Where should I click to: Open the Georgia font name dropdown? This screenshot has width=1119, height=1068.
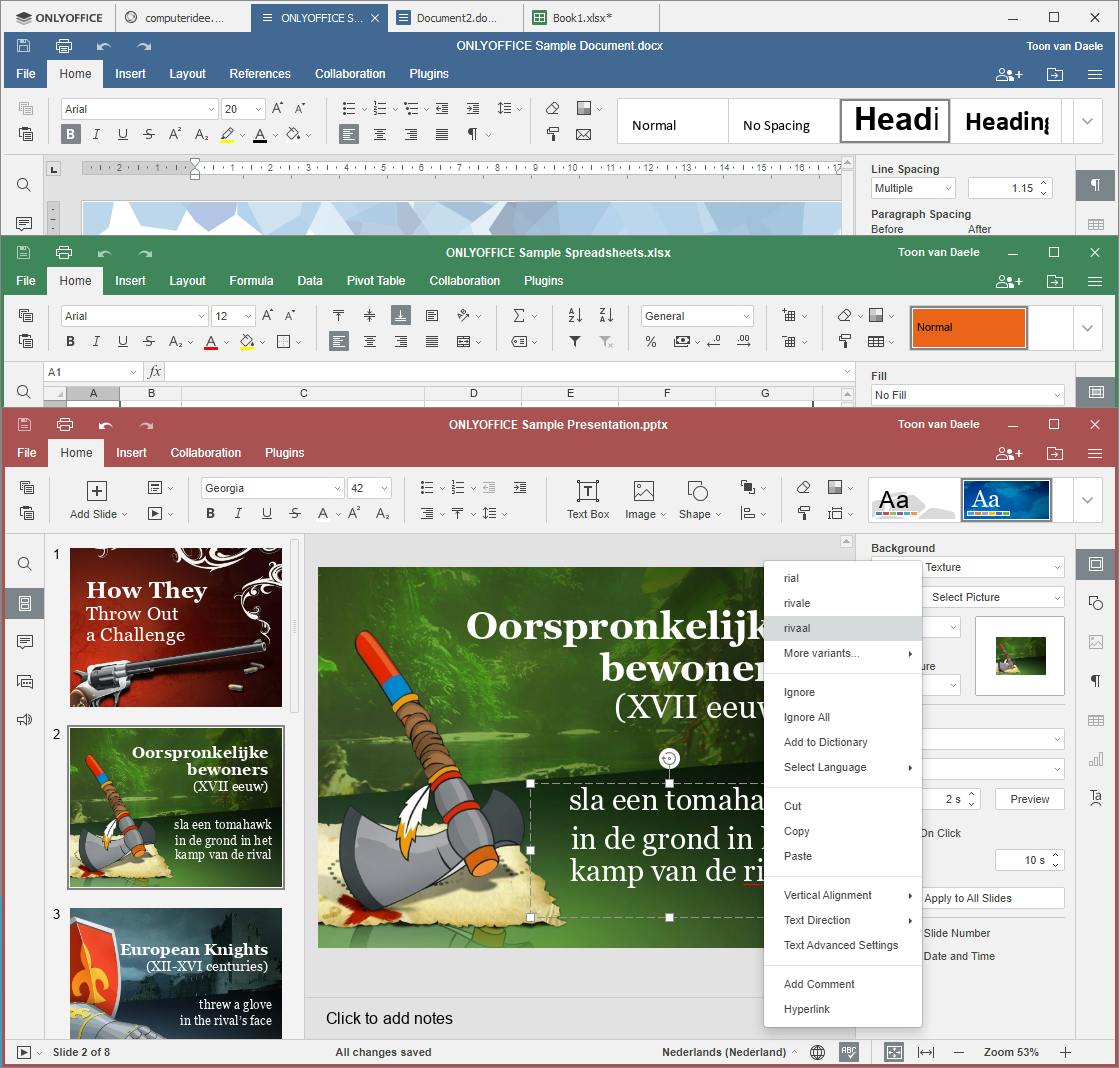pos(272,488)
